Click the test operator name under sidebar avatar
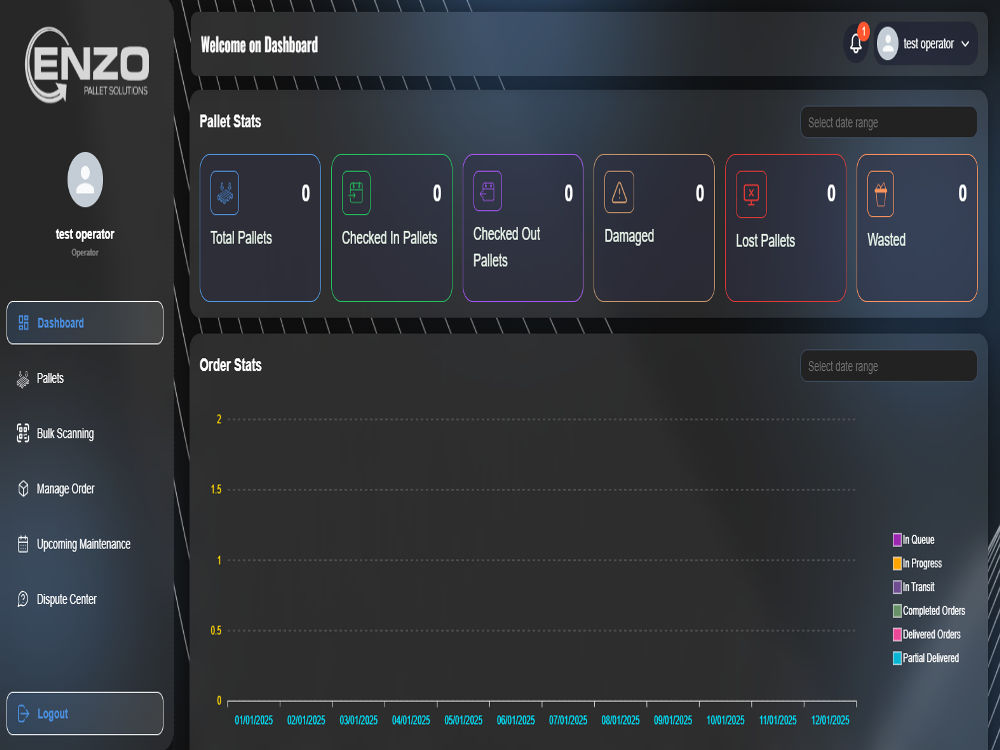Screen dimensions: 1000x750 [85, 234]
